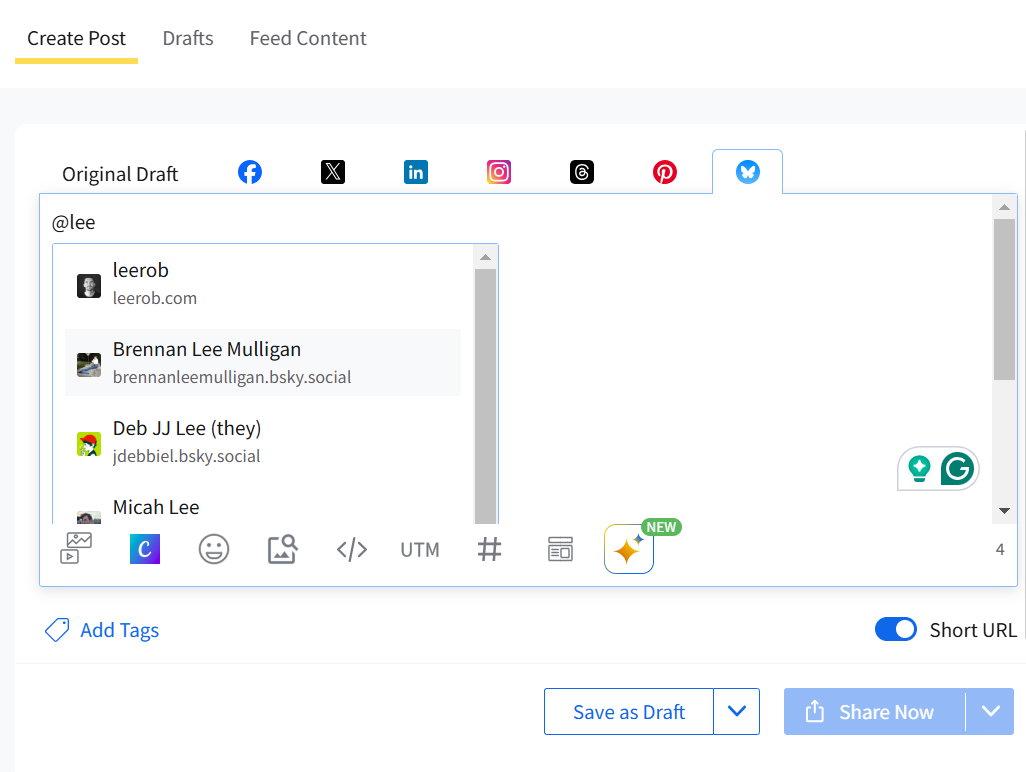The width and height of the screenshot is (1026, 772).
Task: Insert code snippet with brackets icon
Action: [x=351, y=549]
